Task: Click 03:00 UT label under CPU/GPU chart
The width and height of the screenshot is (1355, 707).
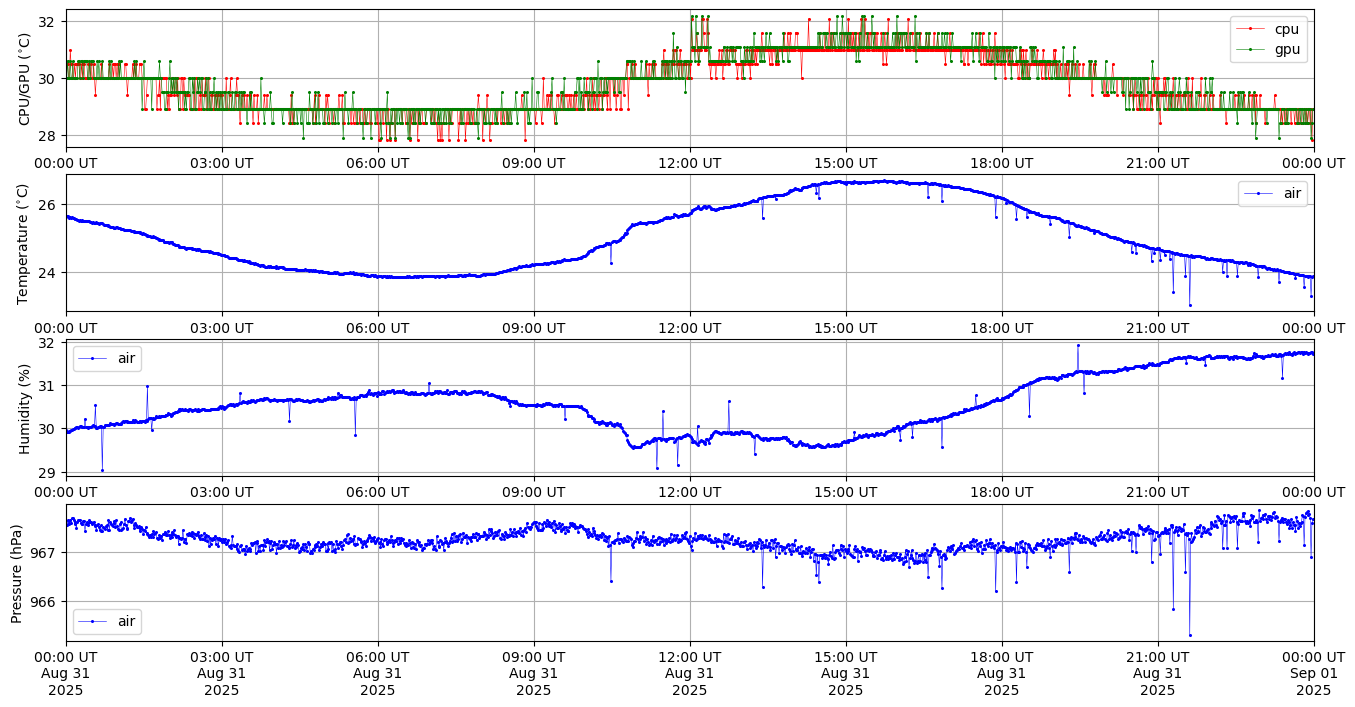Action: coord(222,163)
